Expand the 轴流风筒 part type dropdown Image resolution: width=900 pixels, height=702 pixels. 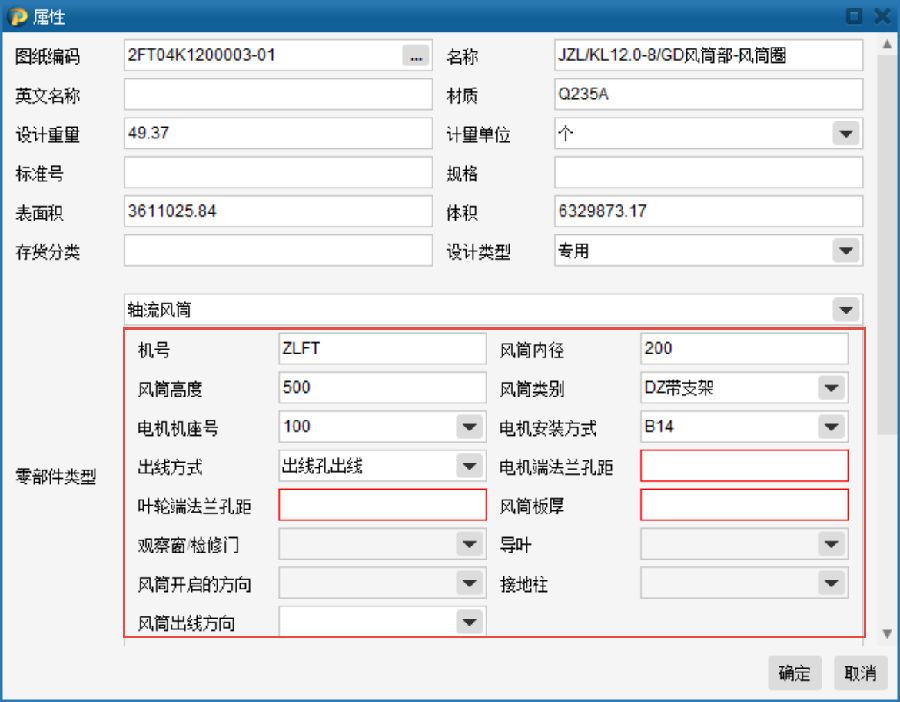click(x=845, y=310)
